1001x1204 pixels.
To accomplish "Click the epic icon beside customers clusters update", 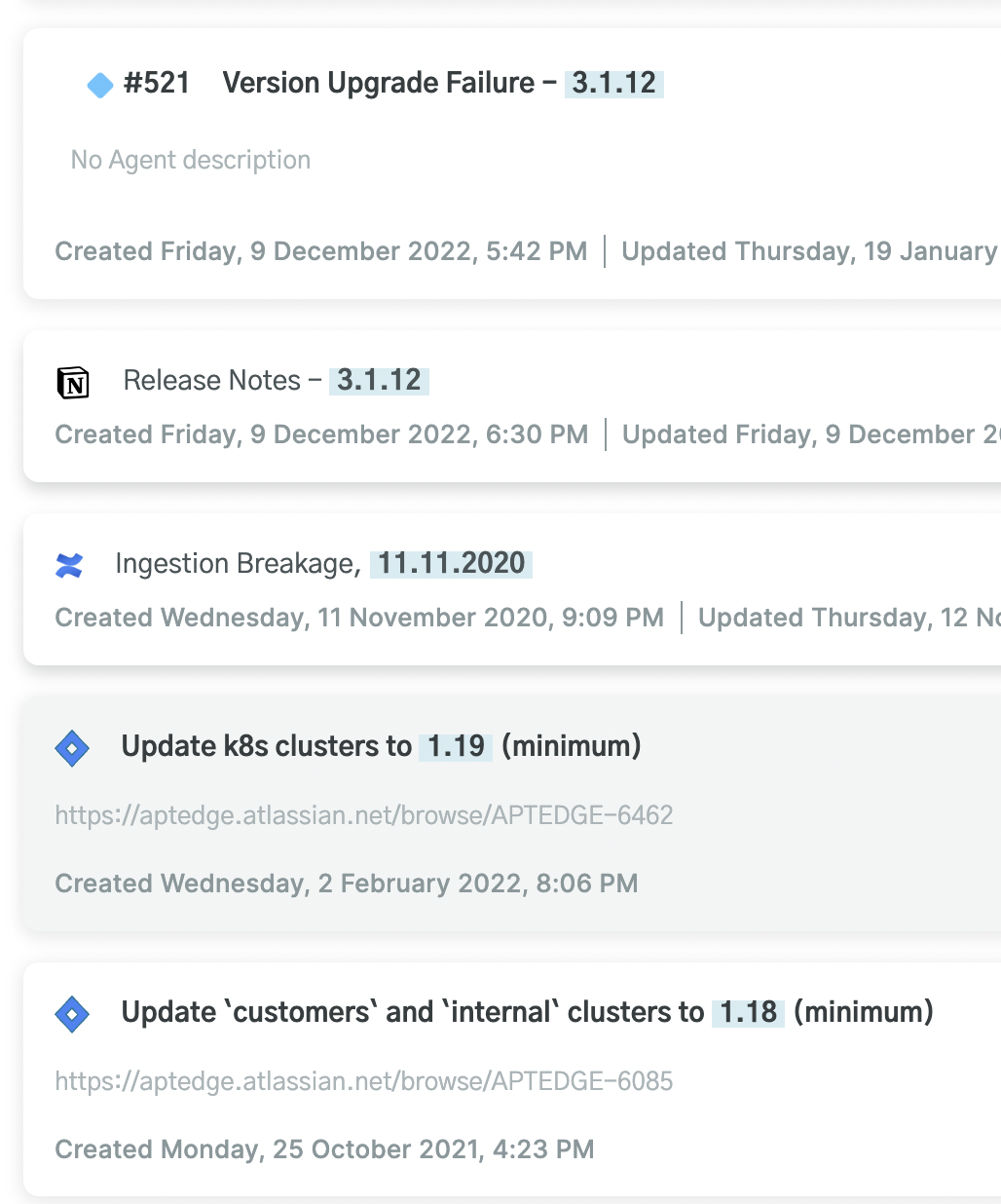I will point(72,1013).
